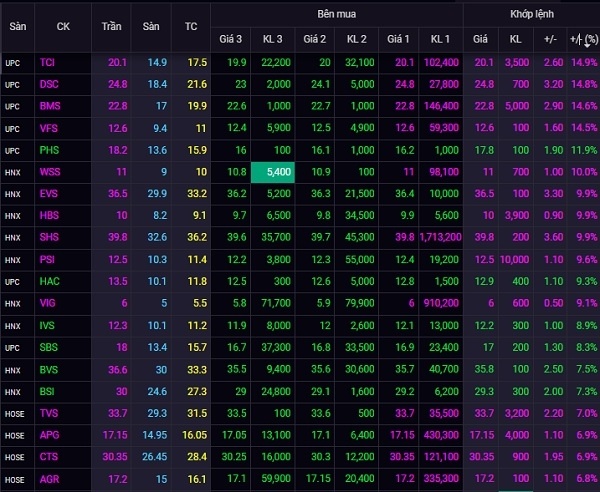Click CTS KL 1 value 121,100

[441, 457]
